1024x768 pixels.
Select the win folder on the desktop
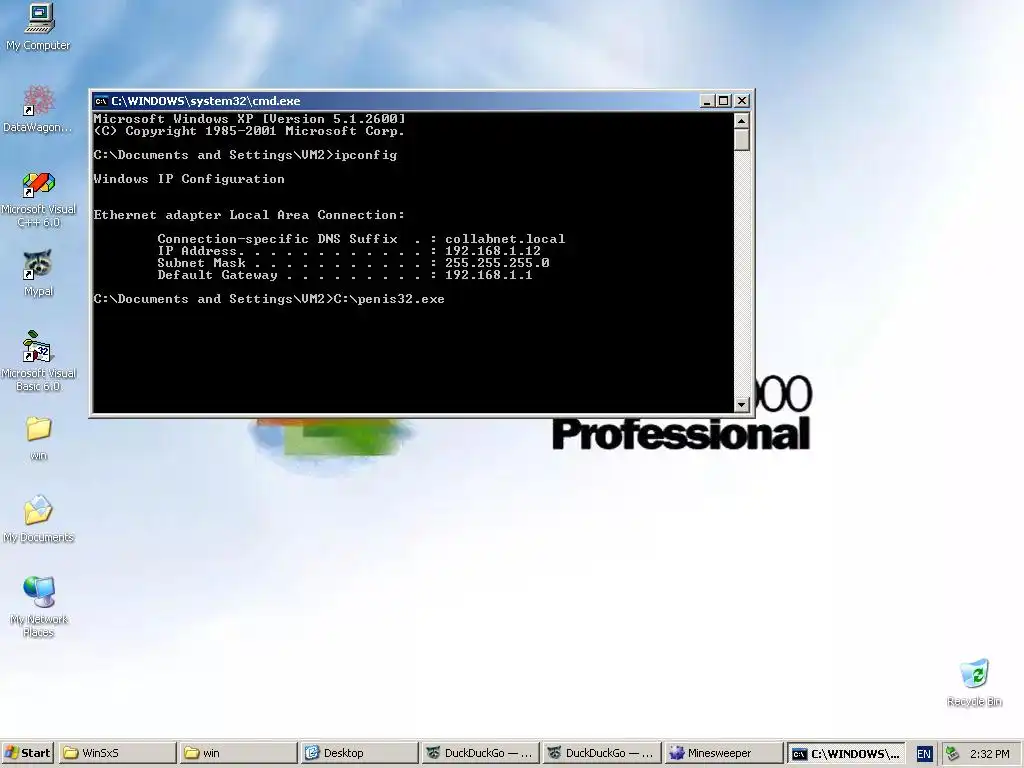click(39, 438)
